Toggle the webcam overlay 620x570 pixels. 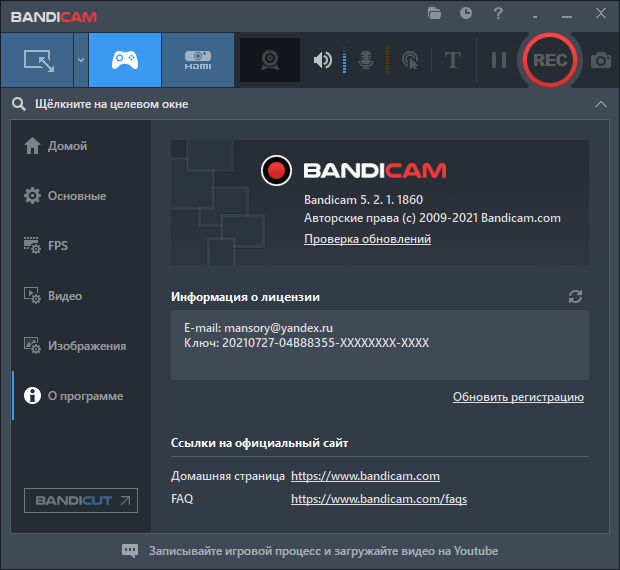269,60
